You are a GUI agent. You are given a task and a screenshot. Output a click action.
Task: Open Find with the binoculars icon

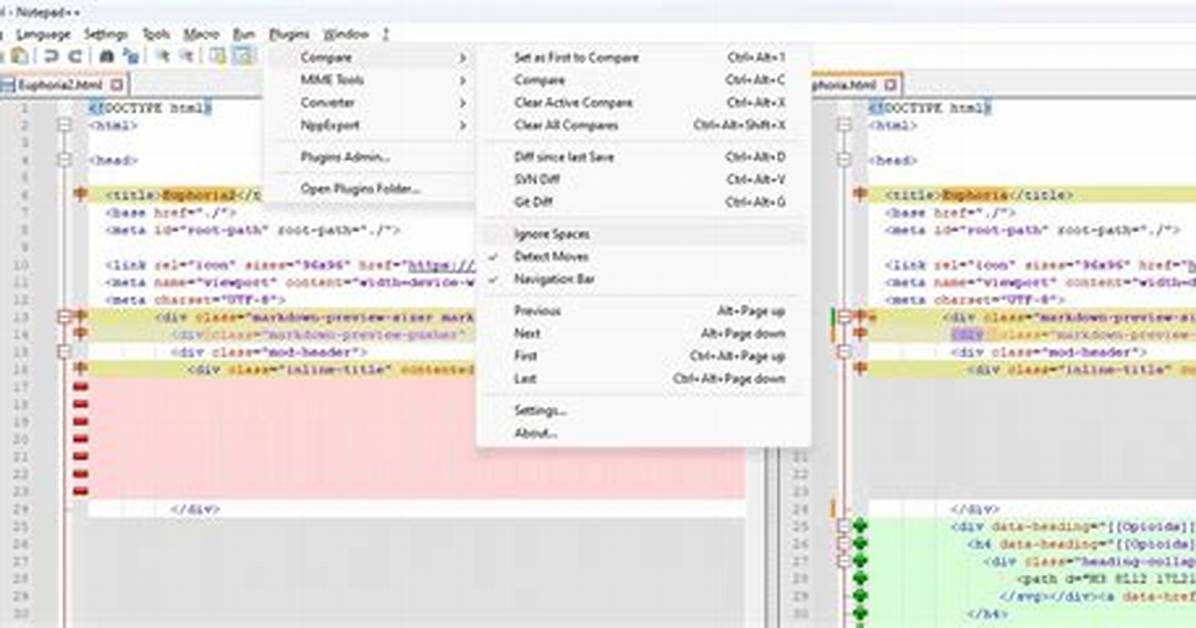107,56
